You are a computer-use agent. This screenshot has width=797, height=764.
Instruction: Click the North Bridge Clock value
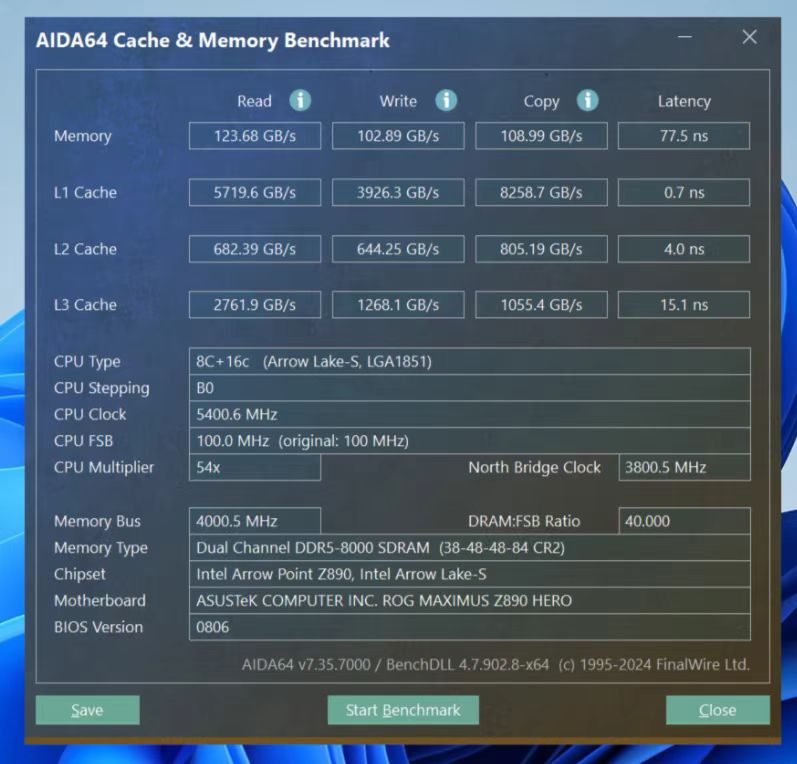pyautogui.click(x=684, y=467)
